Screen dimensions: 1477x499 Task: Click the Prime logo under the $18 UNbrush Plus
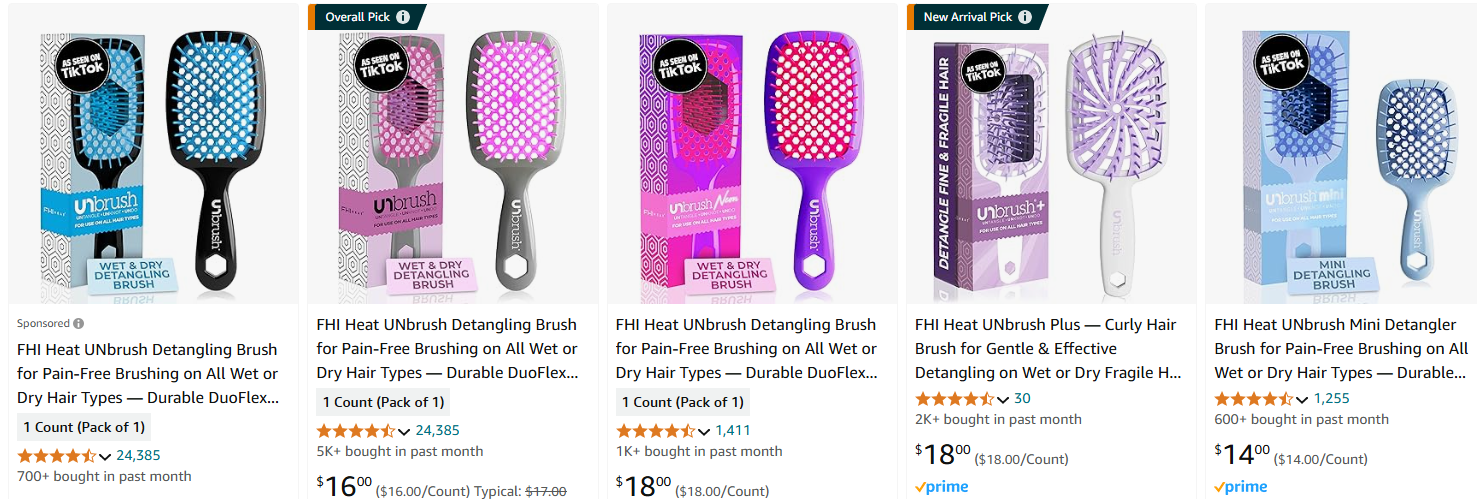point(942,487)
